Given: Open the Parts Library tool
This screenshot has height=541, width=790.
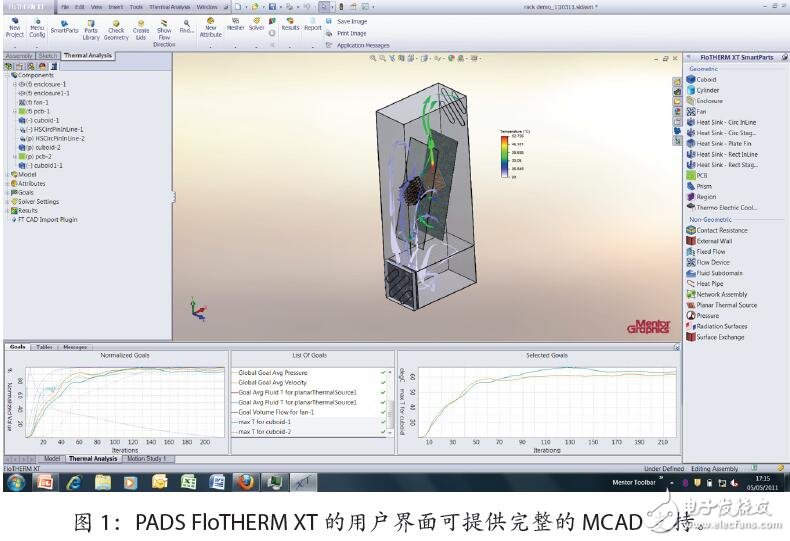Looking at the screenshot, I should coord(91,26).
